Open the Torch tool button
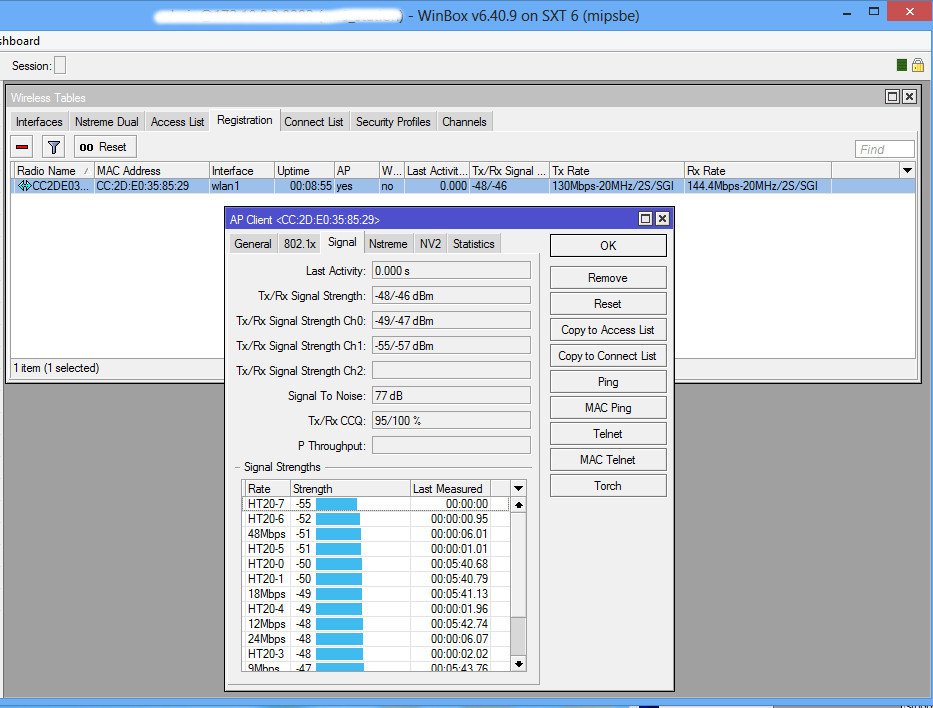Screen dimensions: 933x708 [608, 486]
